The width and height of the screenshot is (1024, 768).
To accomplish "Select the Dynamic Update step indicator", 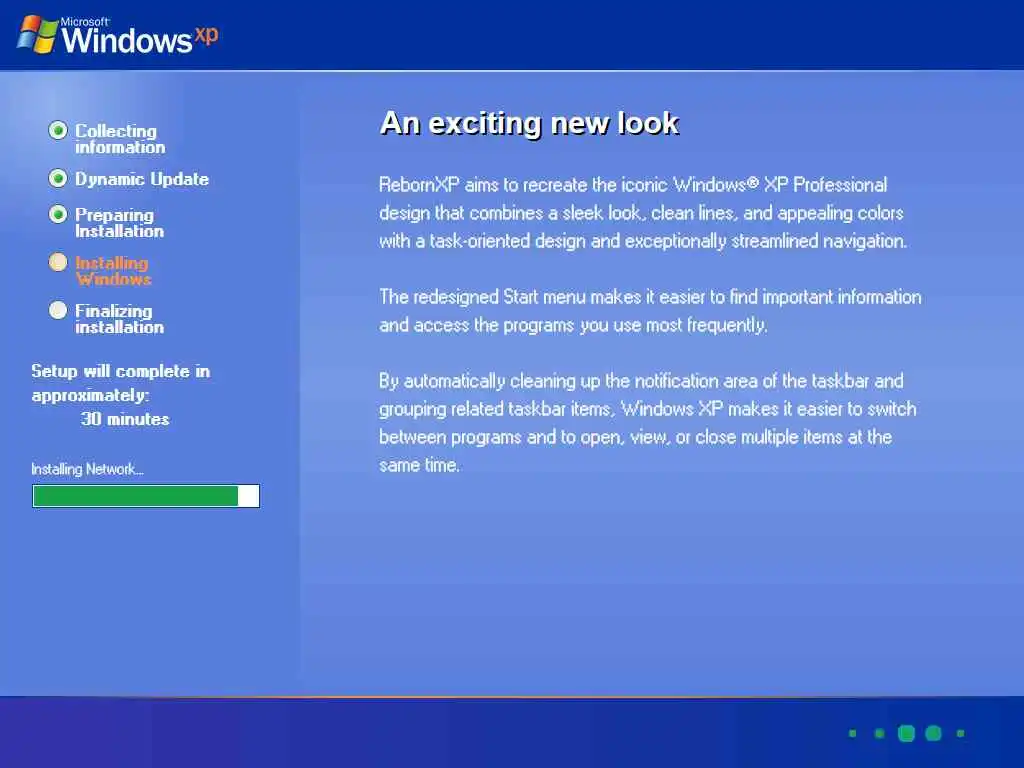I will [x=58, y=178].
